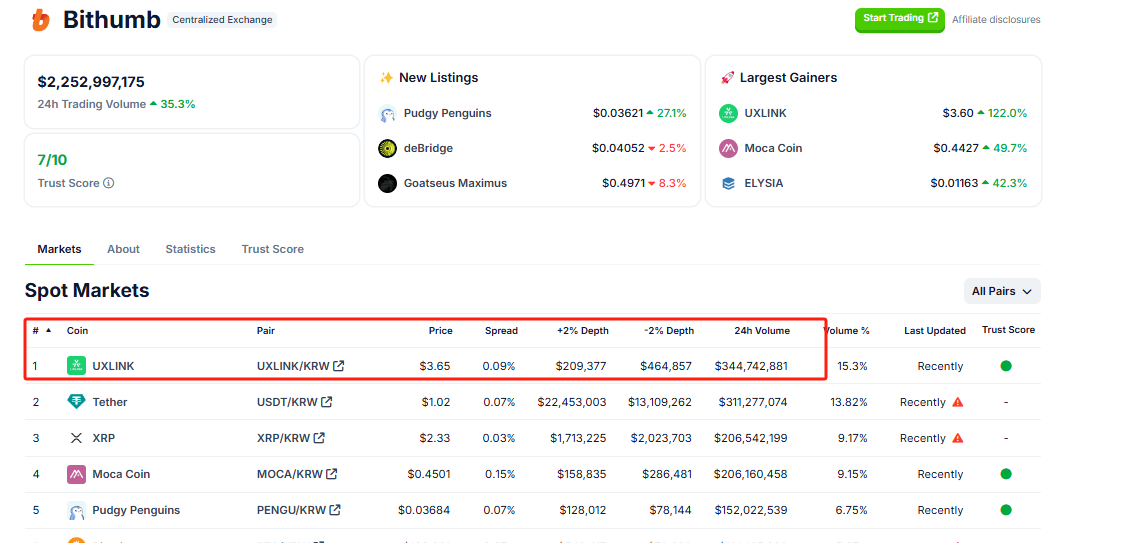Viewport: 1146px width, 543px height.
Task: Click the UXLINK icon in Largest Gainers
Action: [729, 114]
